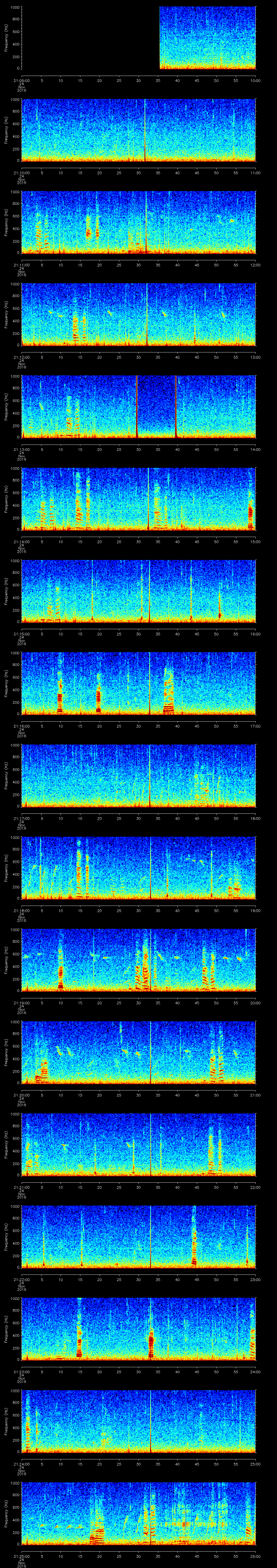Click the 21:19:00 start time label

point(21,1003)
